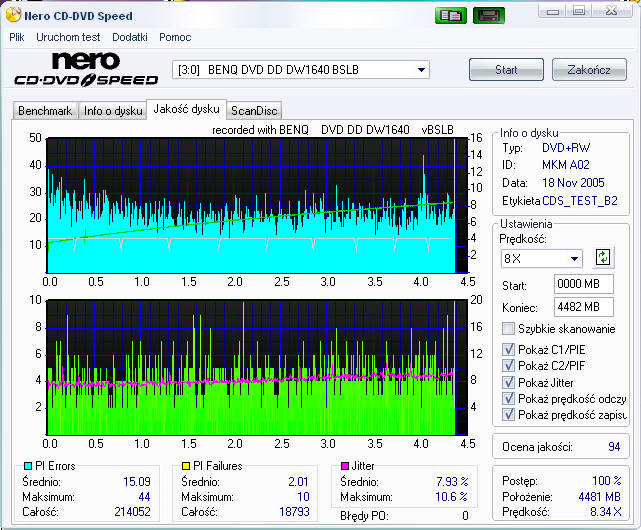Click the PI Errors average 15.09

pos(137,482)
